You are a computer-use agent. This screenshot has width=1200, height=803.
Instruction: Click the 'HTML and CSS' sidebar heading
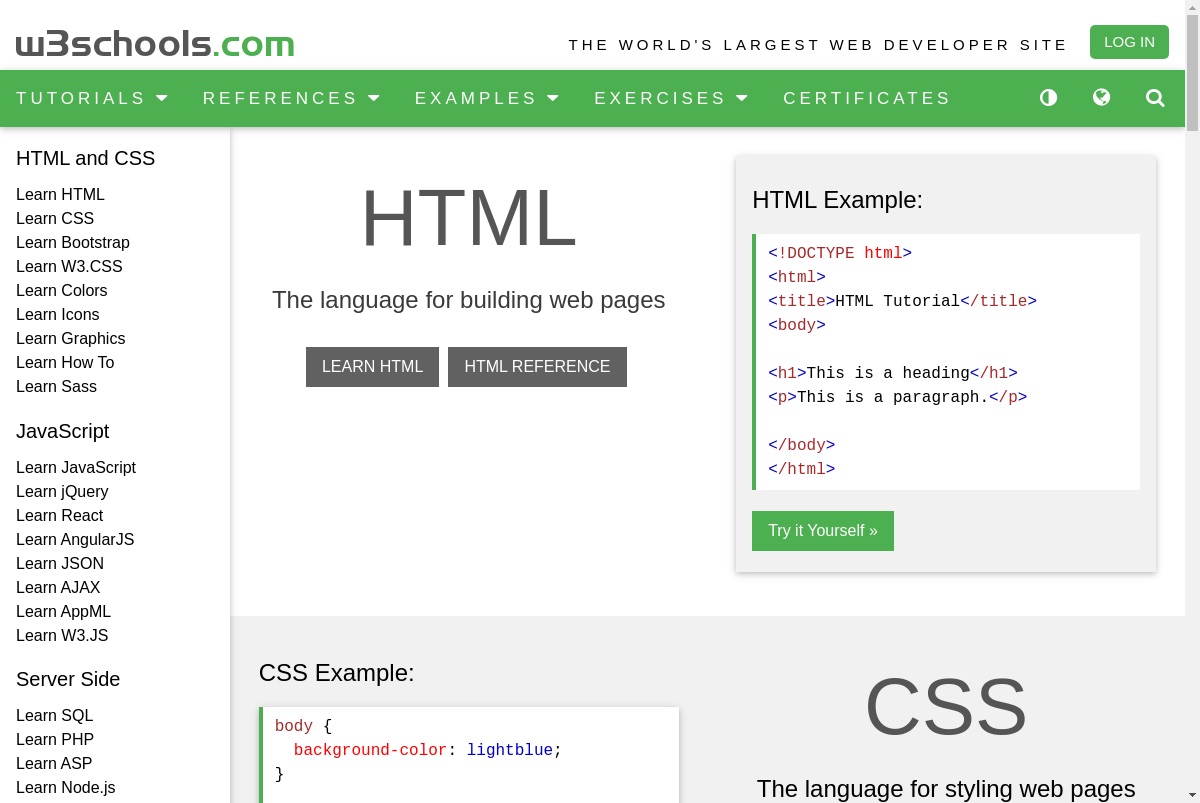click(85, 158)
